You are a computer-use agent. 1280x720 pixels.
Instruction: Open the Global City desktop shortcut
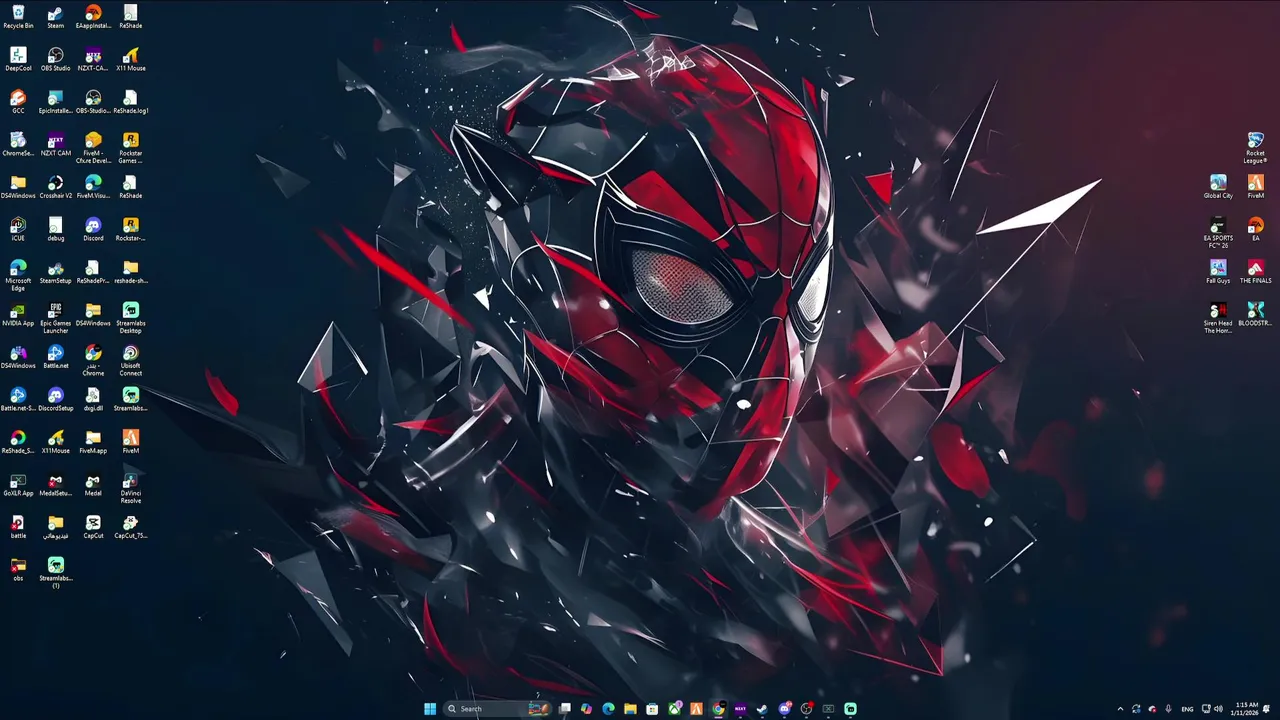point(1218,187)
